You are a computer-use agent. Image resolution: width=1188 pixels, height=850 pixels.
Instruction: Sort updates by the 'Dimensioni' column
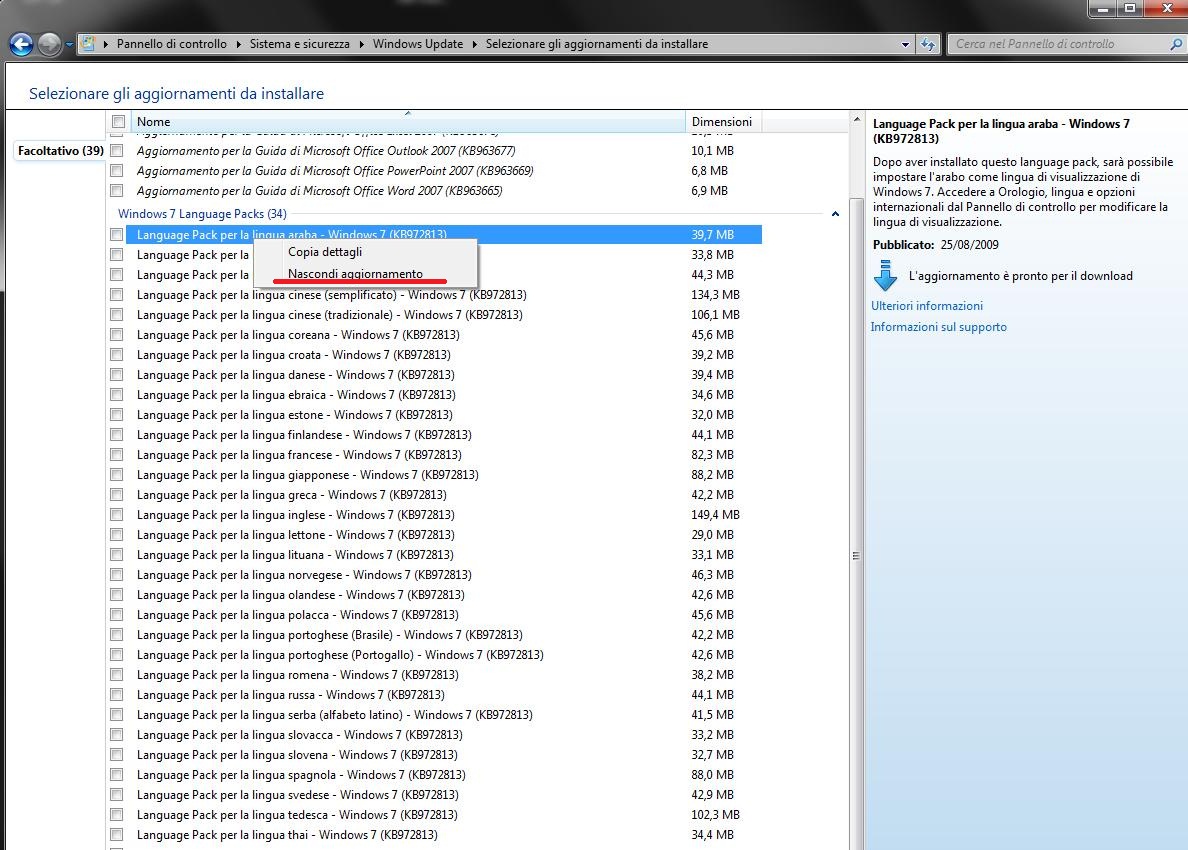[x=723, y=121]
